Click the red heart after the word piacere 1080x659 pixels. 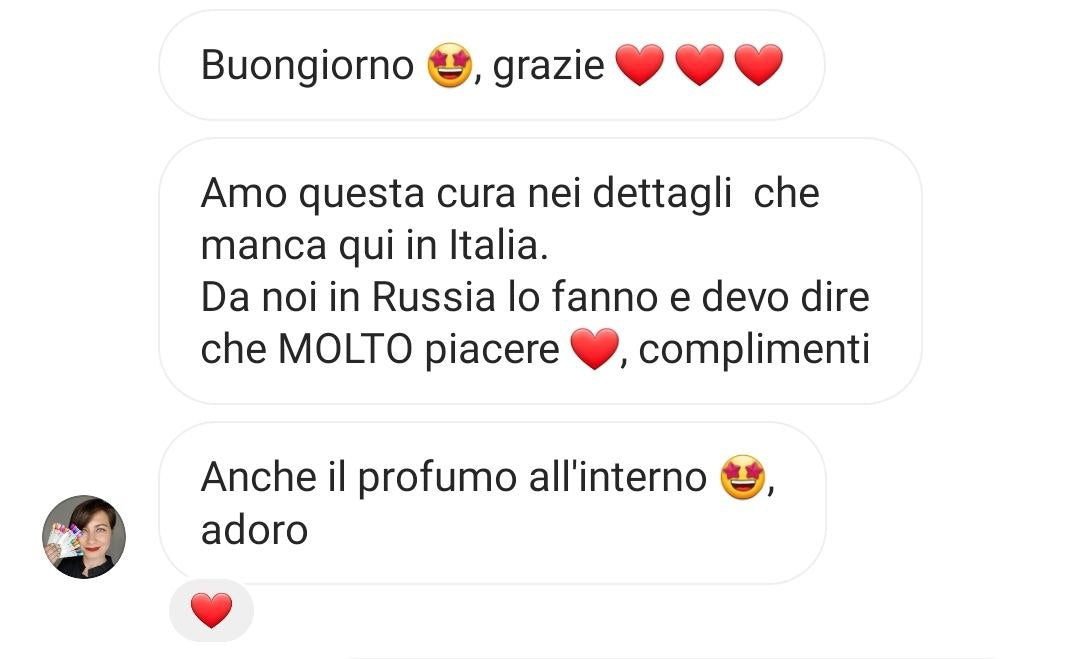(595, 349)
